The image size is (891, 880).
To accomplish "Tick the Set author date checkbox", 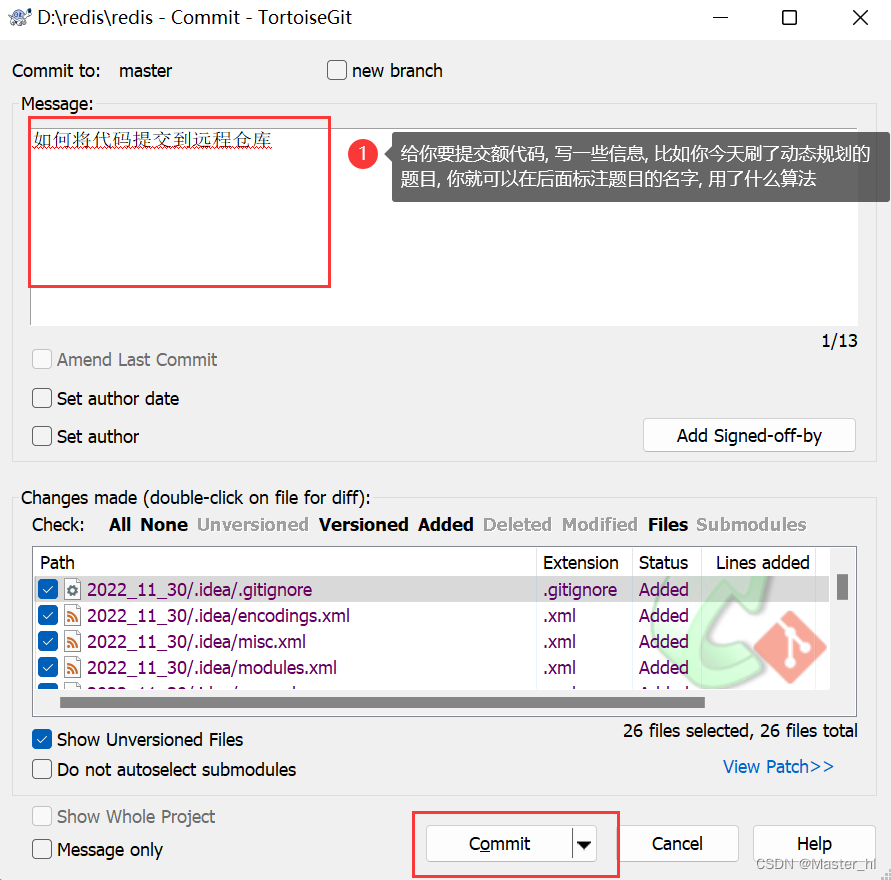I will (42, 398).
